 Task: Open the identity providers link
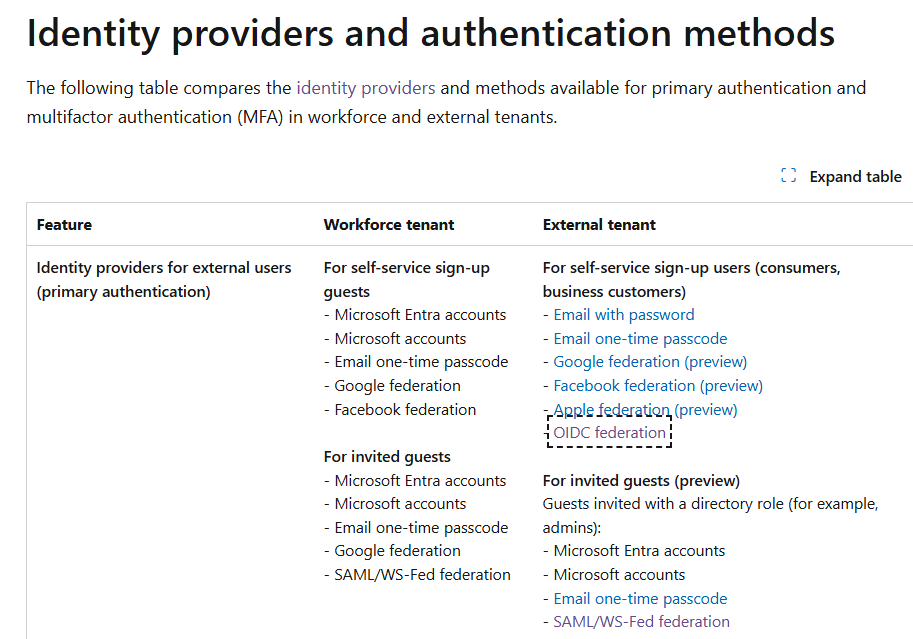366,88
